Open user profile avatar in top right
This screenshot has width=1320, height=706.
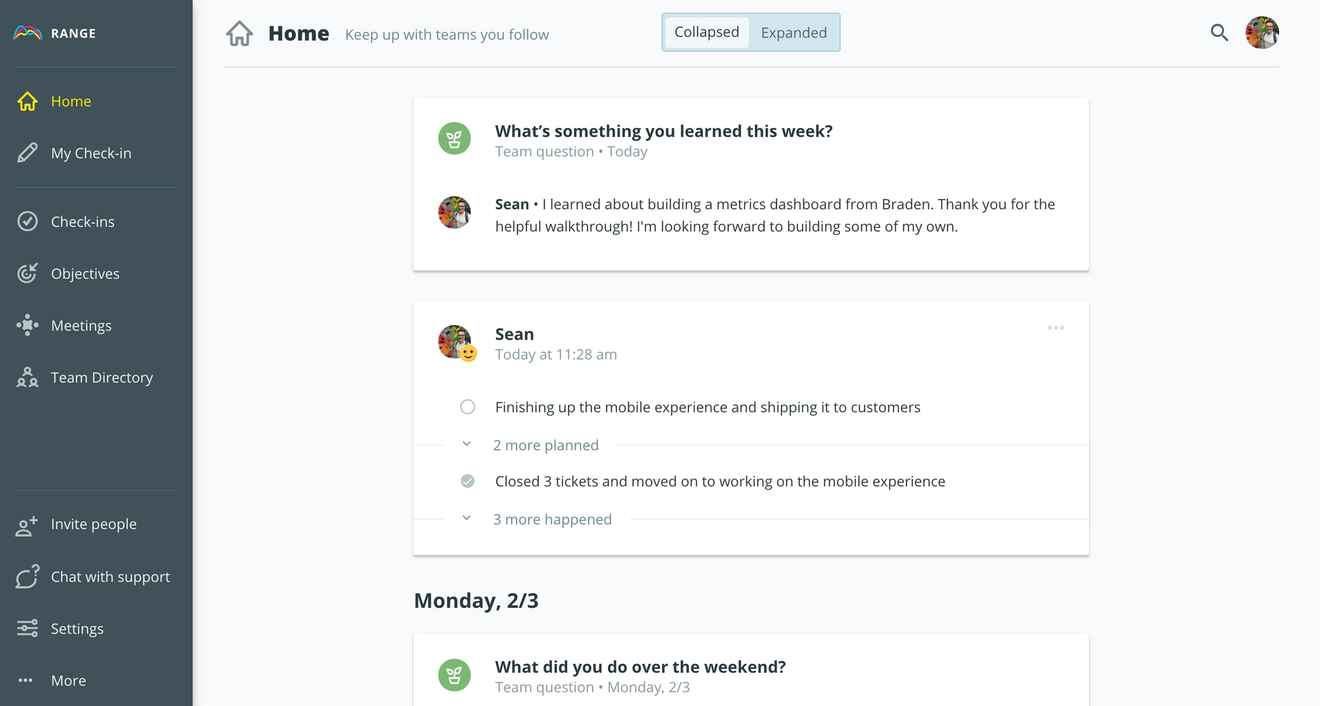coord(1262,32)
